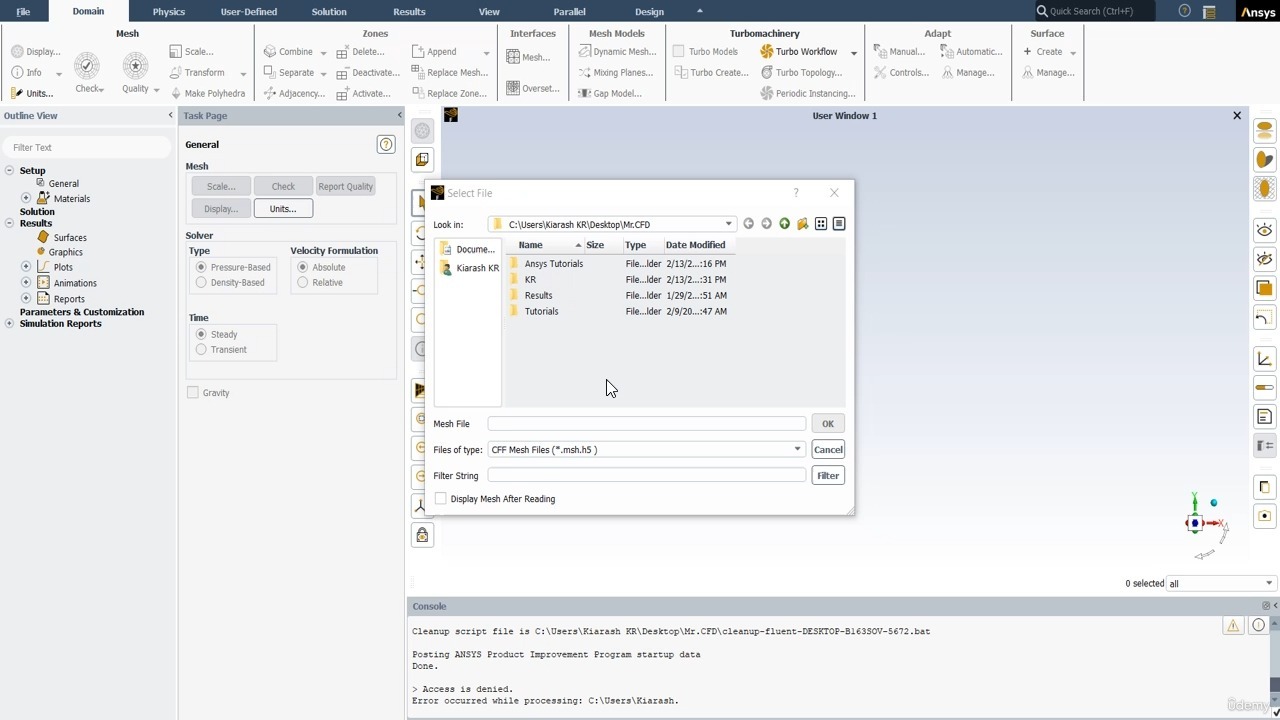The height and width of the screenshot is (720, 1280).
Task: Toggle the Gravity checkbox
Action: point(192,392)
